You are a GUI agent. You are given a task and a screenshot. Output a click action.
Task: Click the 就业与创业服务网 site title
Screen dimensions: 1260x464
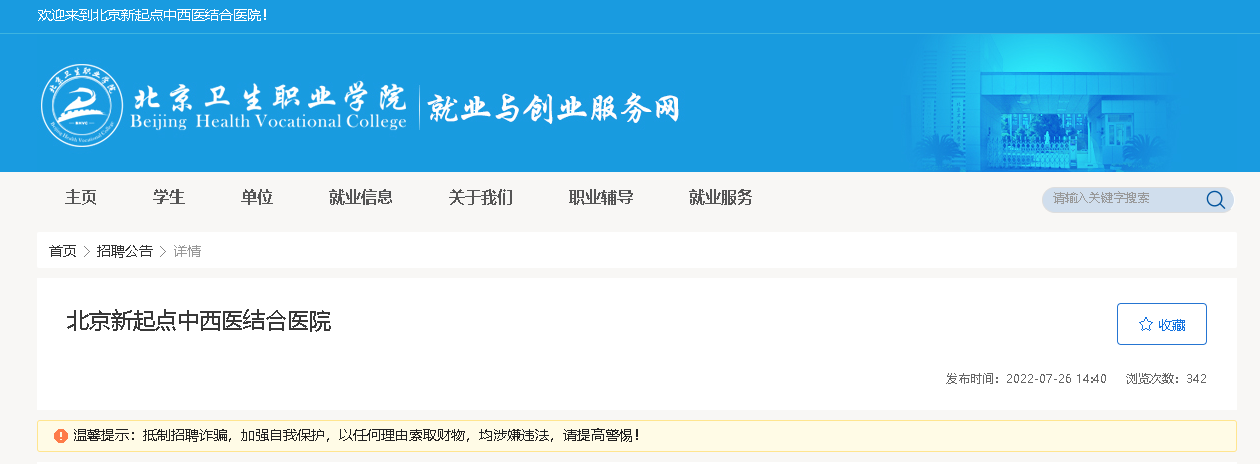coord(554,107)
